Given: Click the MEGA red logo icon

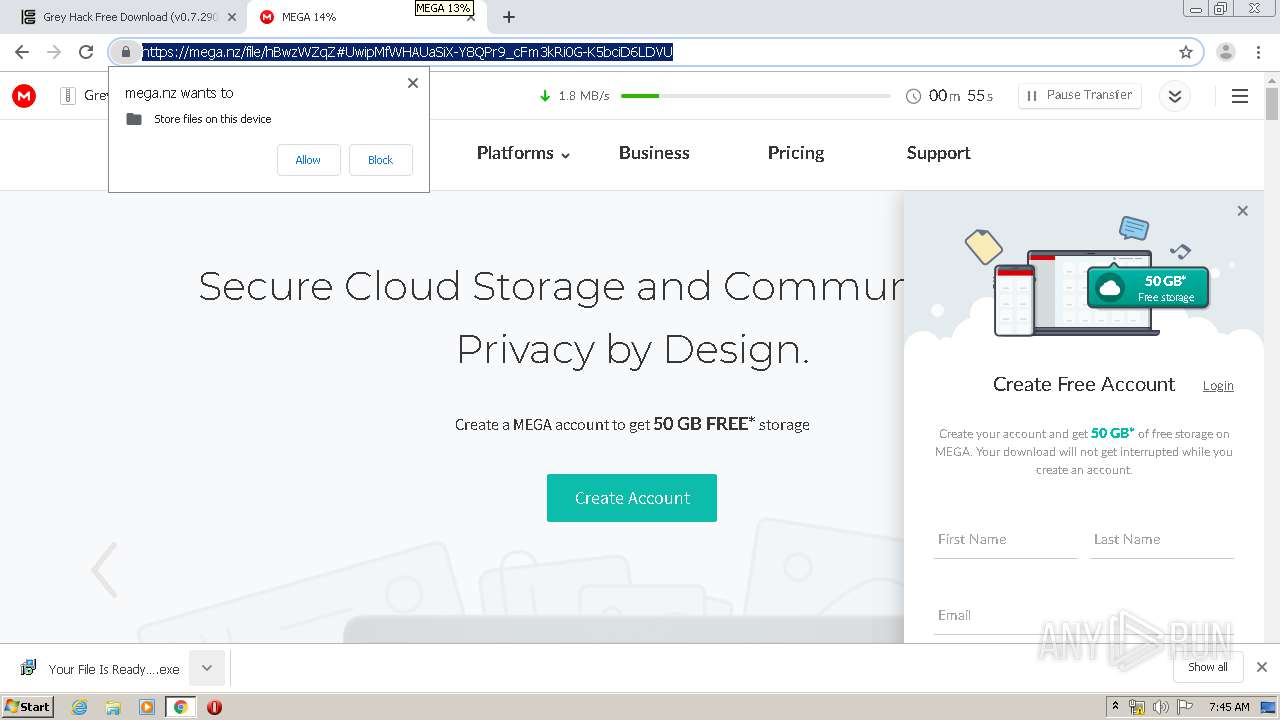Looking at the screenshot, I should coord(24,96).
